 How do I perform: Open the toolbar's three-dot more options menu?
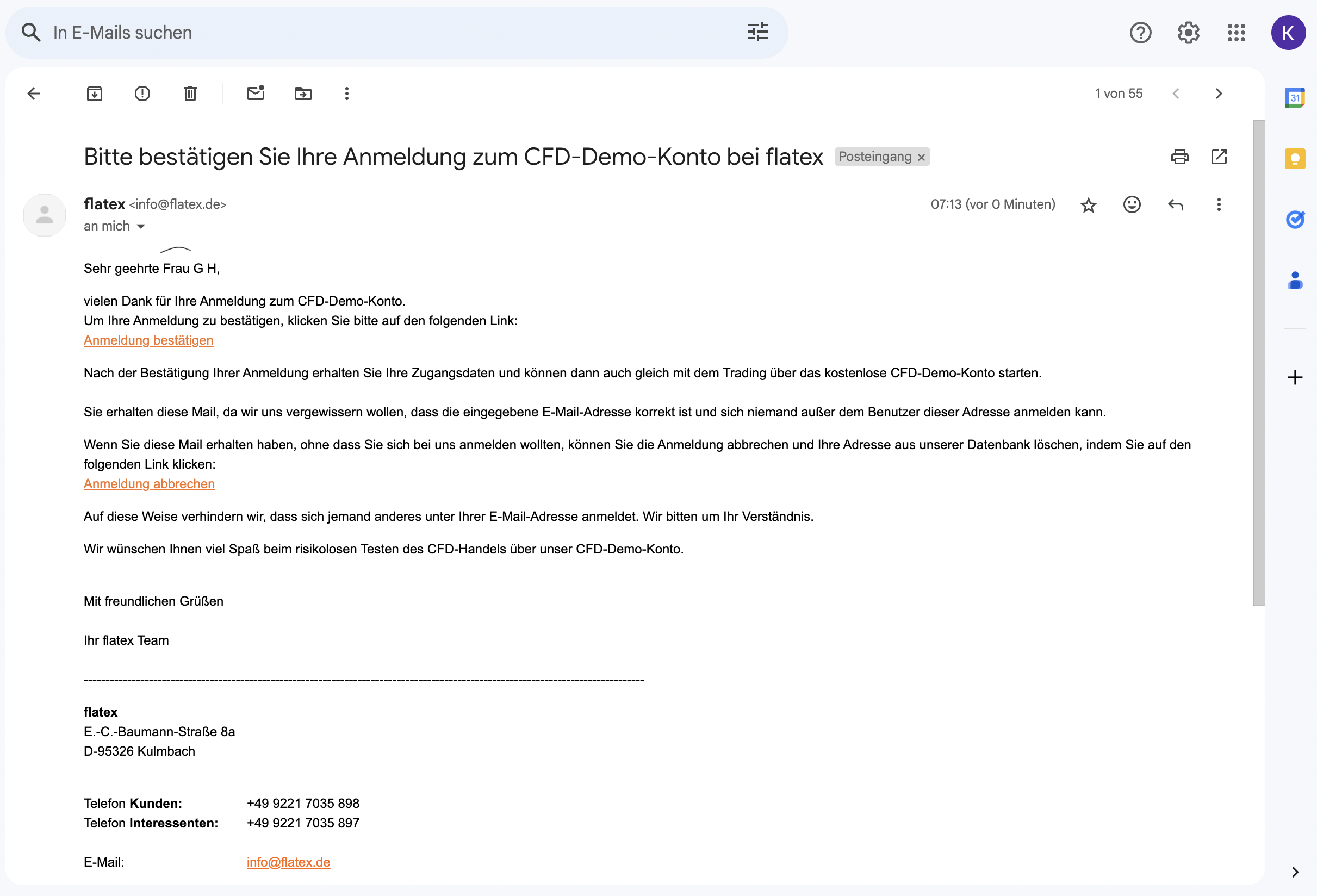[347, 94]
